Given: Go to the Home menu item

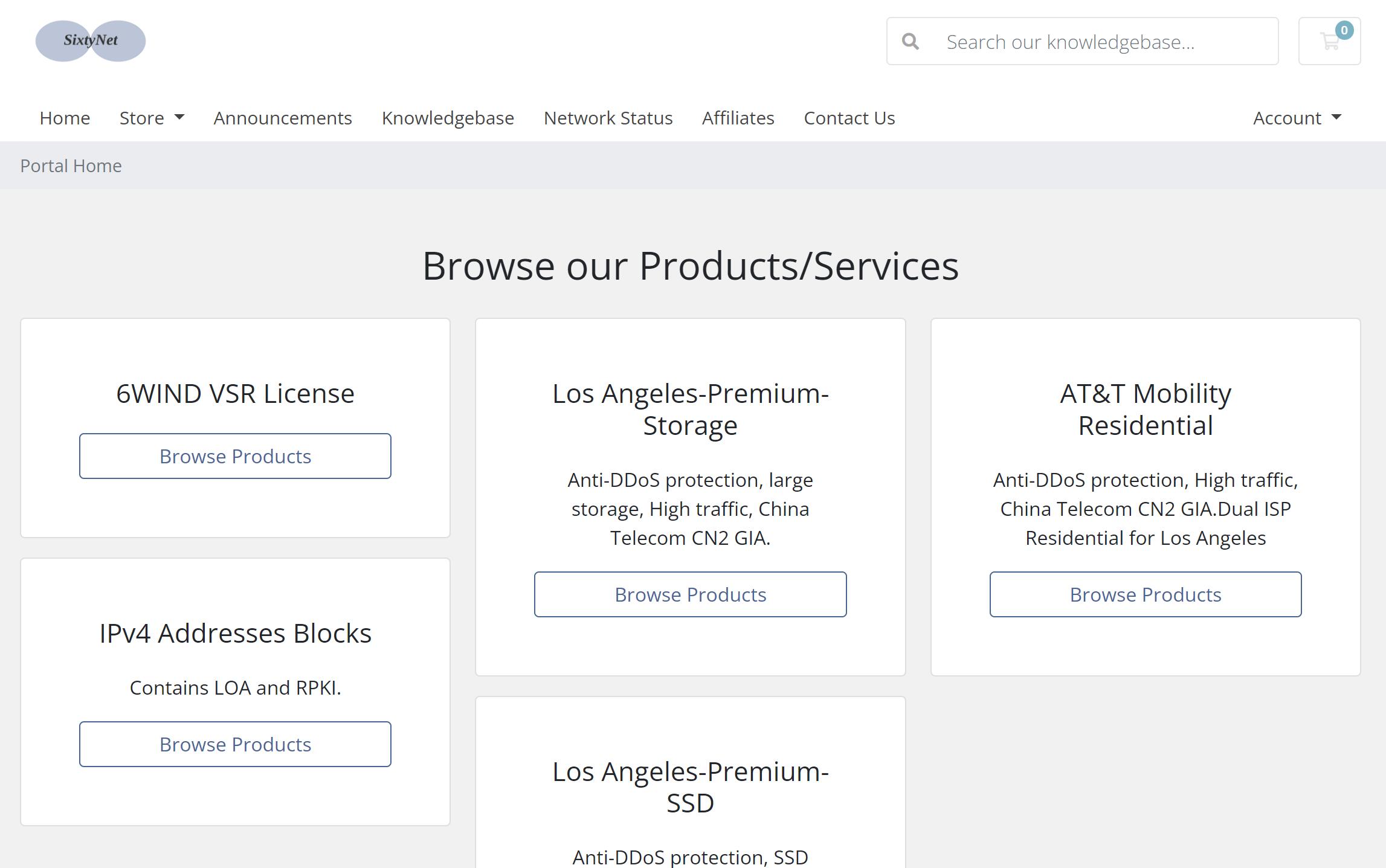Looking at the screenshot, I should pyautogui.click(x=65, y=118).
